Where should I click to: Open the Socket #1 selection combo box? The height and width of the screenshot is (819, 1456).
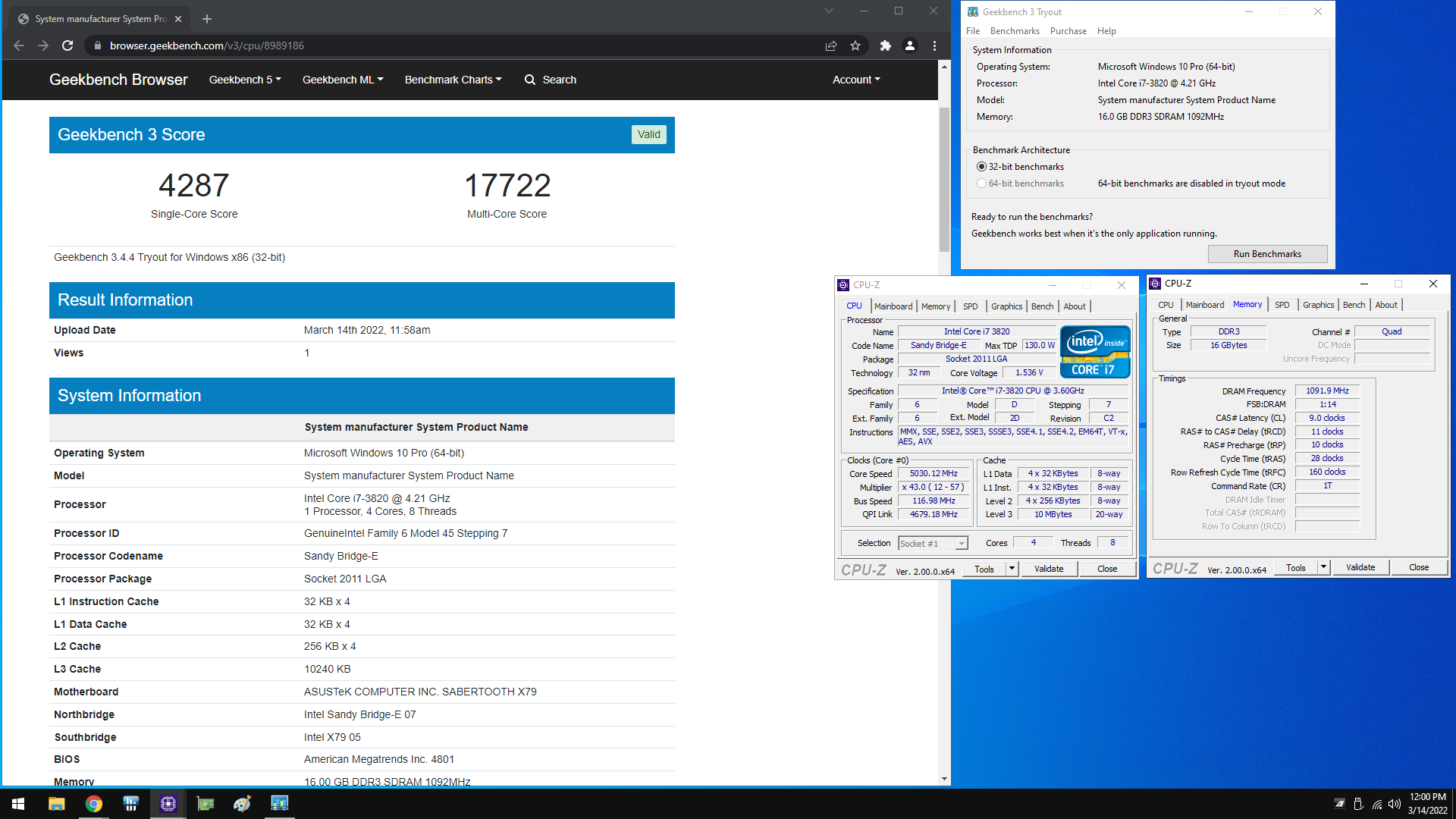934,544
